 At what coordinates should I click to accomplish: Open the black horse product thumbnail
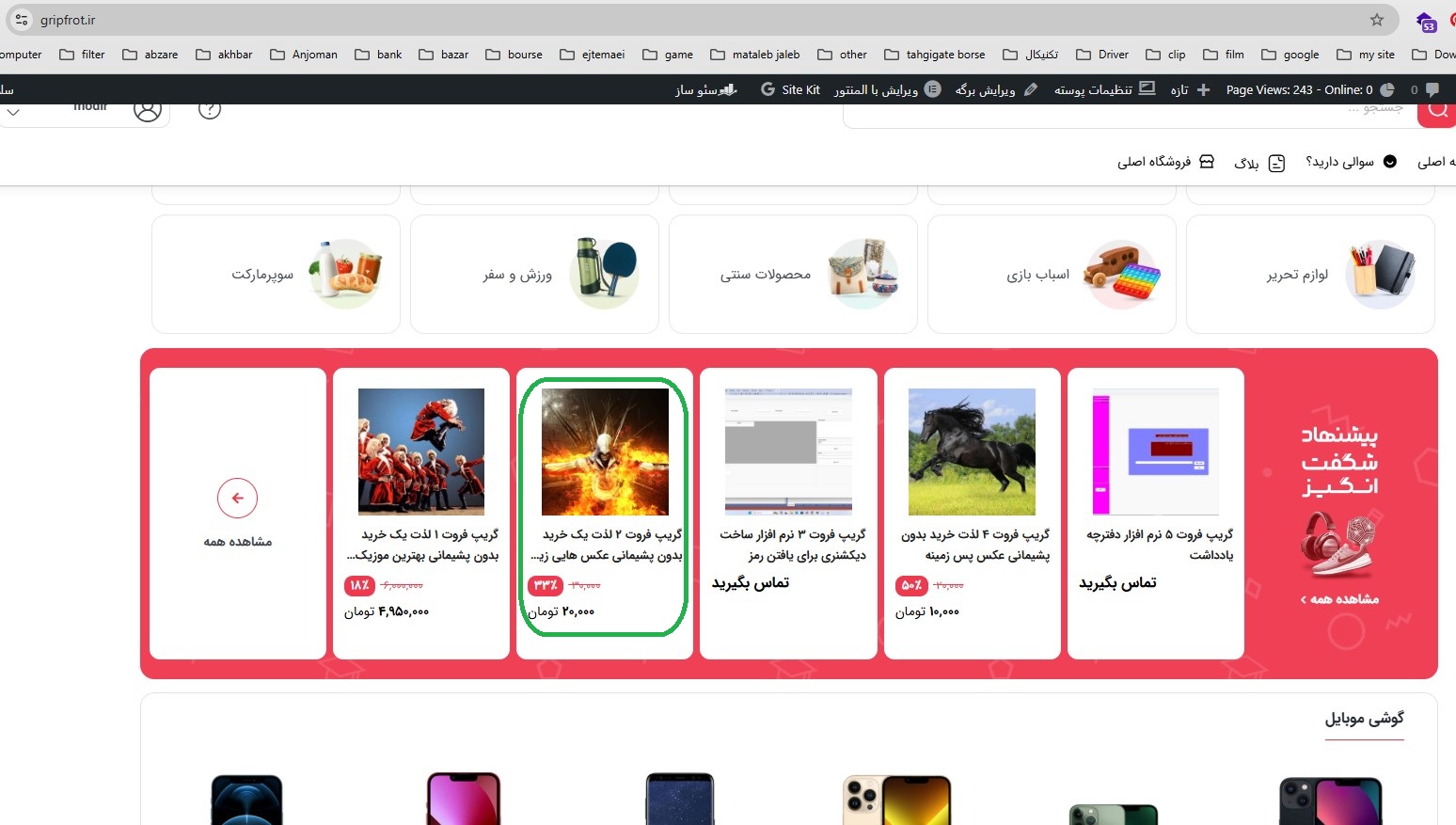pyautogui.click(x=972, y=452)
